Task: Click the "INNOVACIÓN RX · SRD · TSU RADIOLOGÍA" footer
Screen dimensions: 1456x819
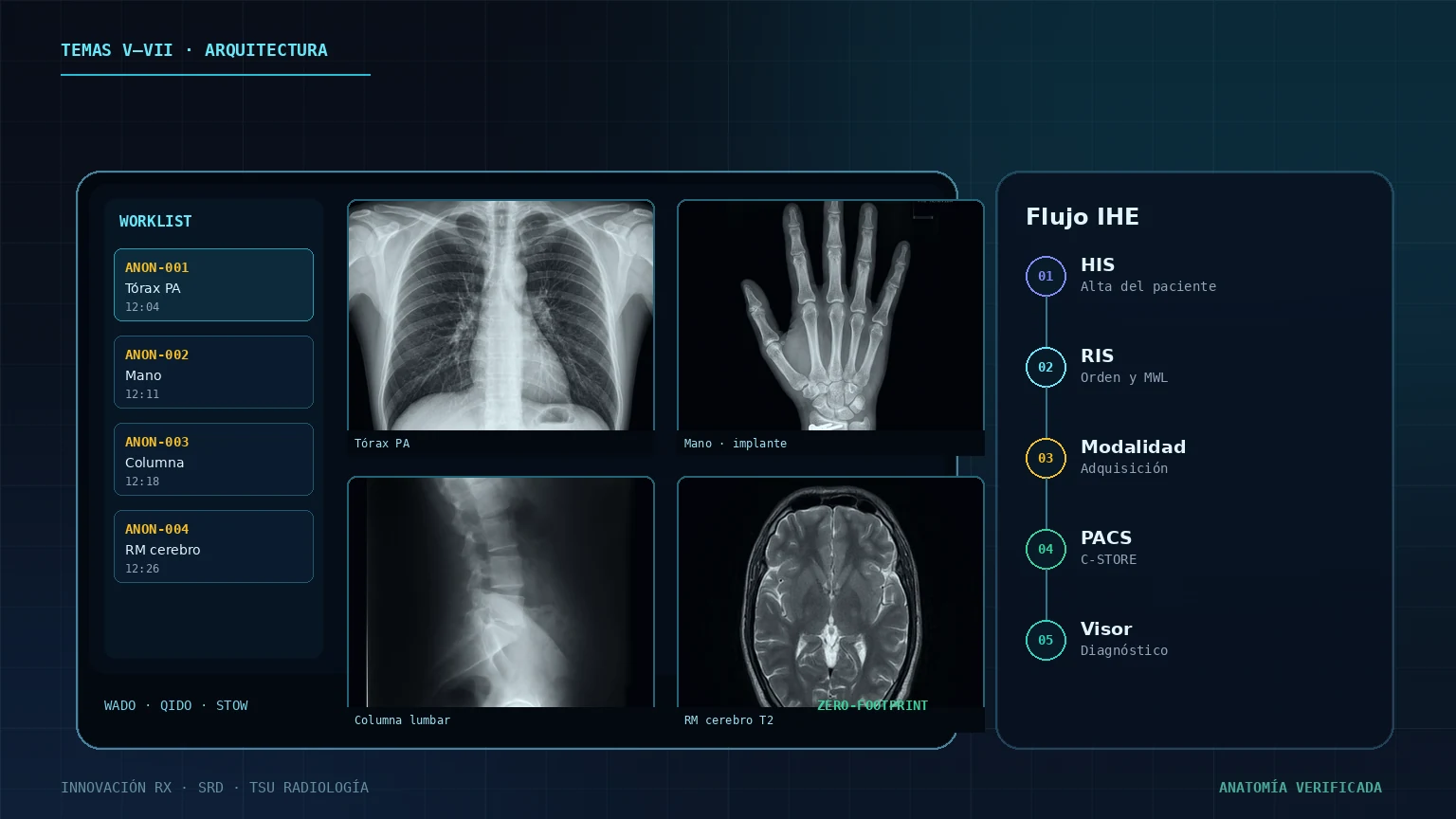Action: 214,788
